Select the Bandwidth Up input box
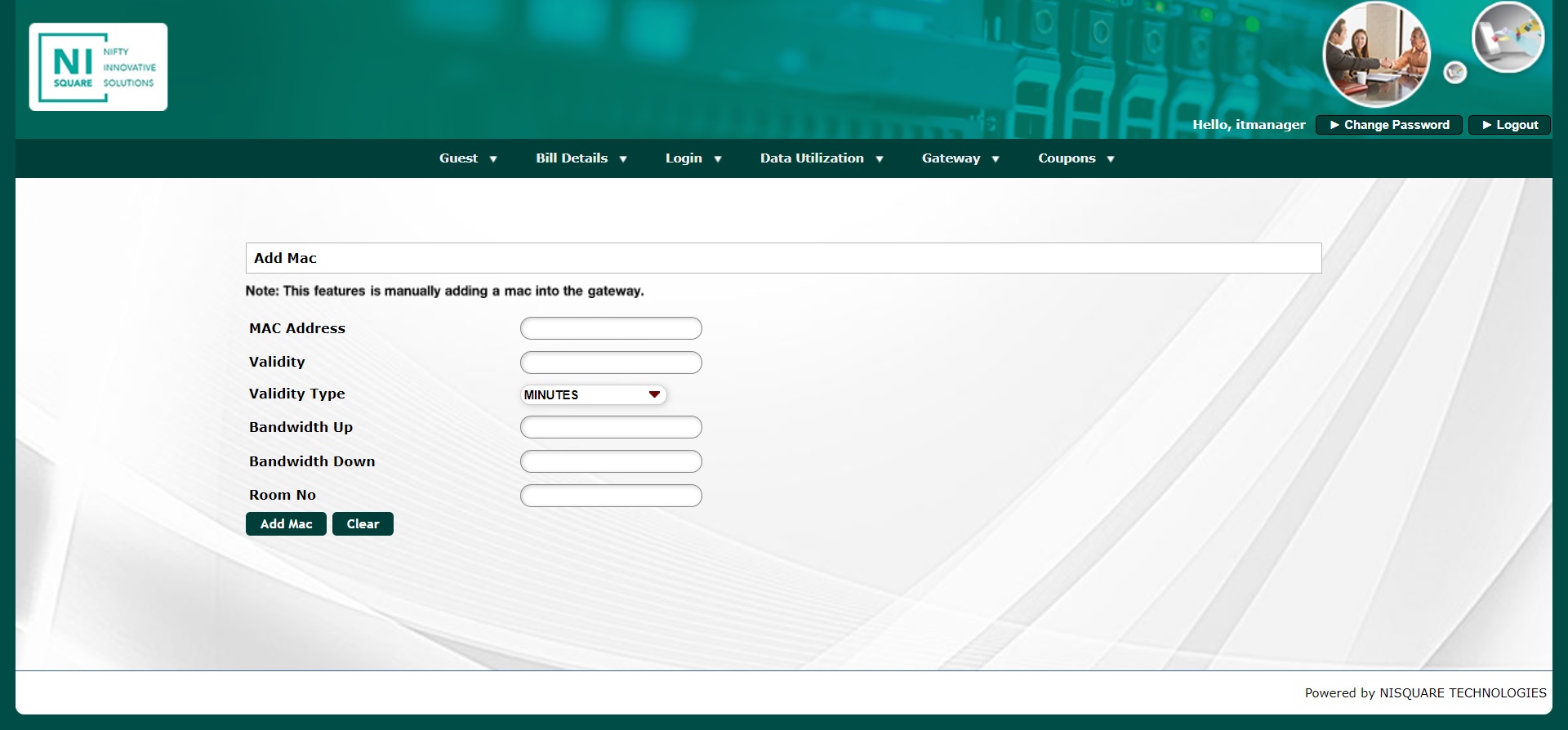 tap(611, 427)
